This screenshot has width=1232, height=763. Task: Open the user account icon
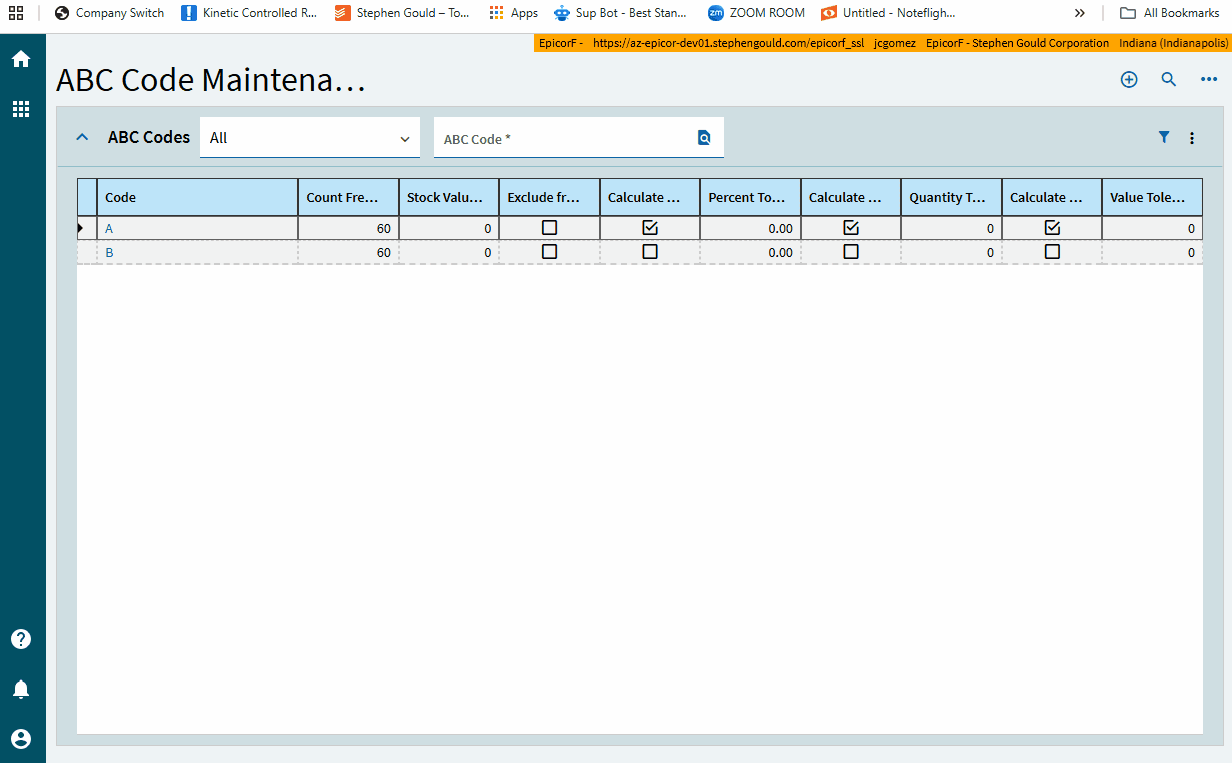(x=21, y=739)
